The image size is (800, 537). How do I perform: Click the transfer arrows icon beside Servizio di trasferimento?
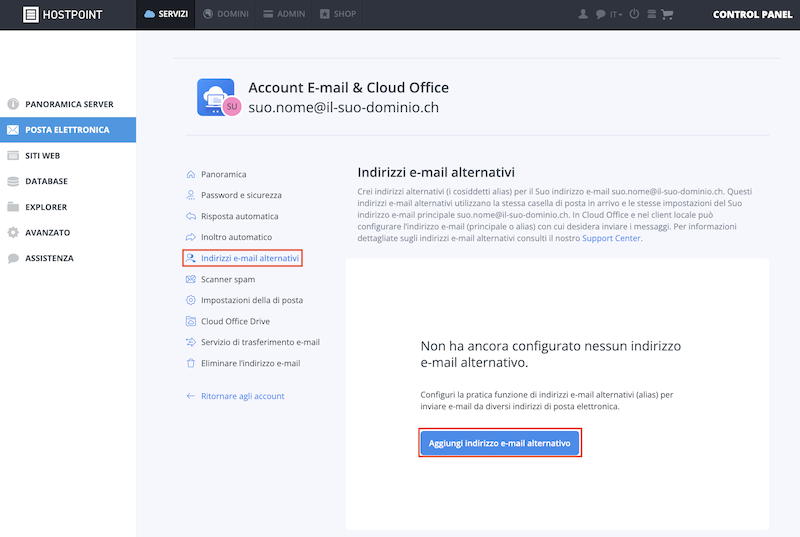[191, 342]
